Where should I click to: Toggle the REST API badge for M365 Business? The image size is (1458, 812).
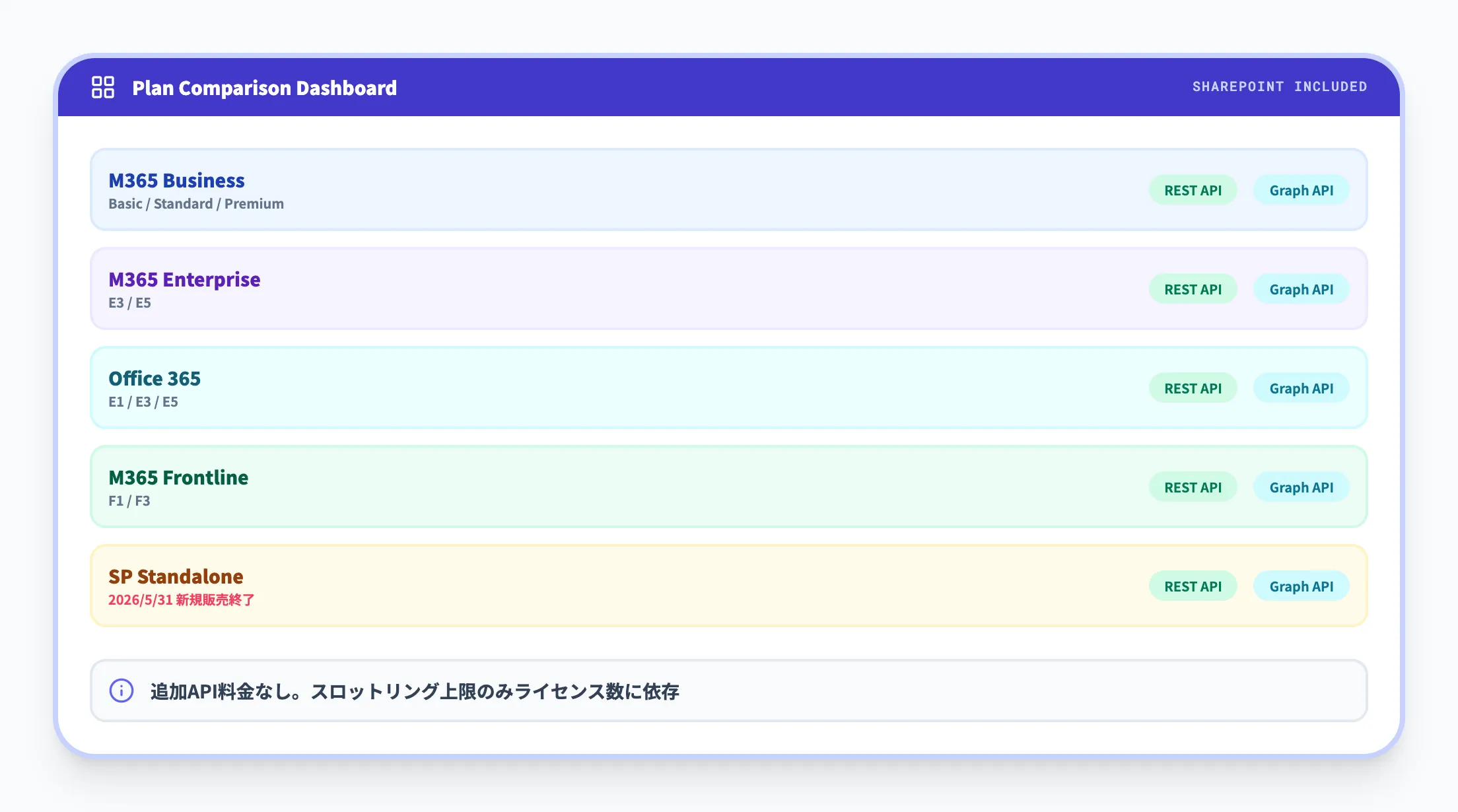pos(1193,190)
